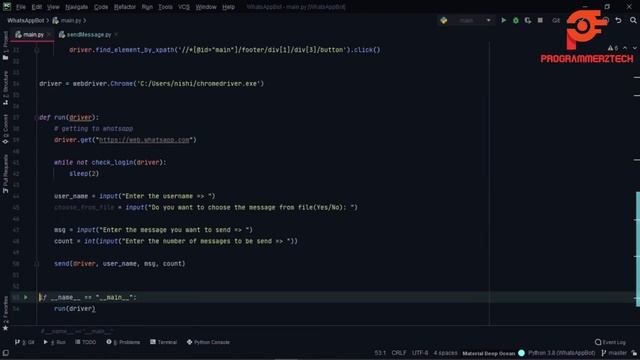Click the lock icon in the status bar
The image size is (640, 360).
click(x=634, y=353)
